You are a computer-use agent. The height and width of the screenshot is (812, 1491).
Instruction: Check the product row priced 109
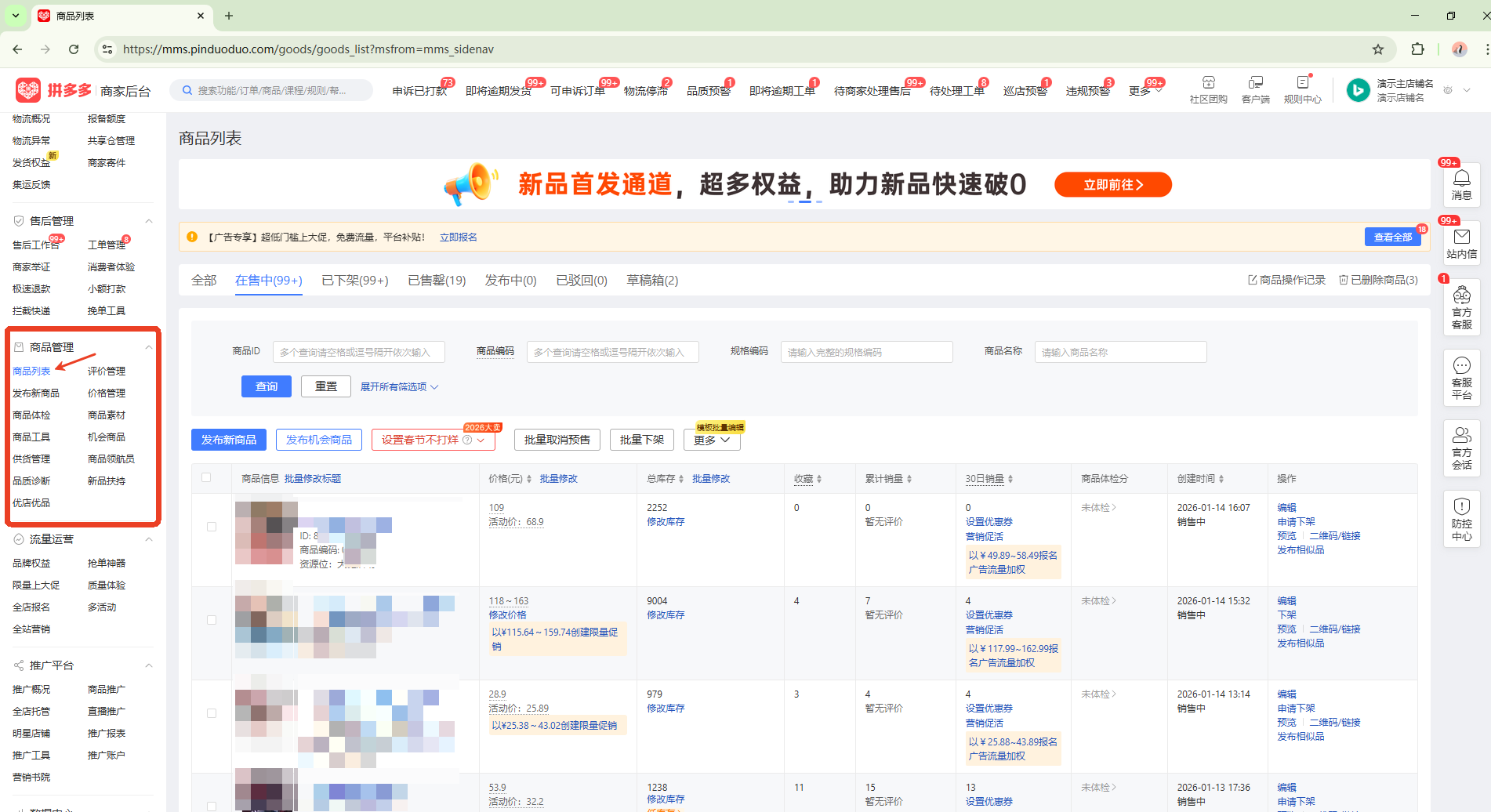[212, 527]
